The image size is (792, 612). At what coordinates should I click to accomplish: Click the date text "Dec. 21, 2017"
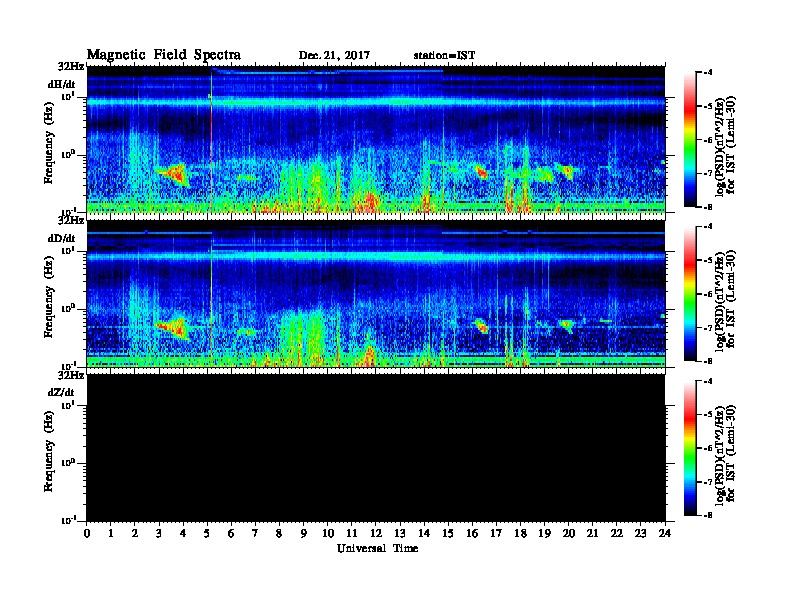334,56
